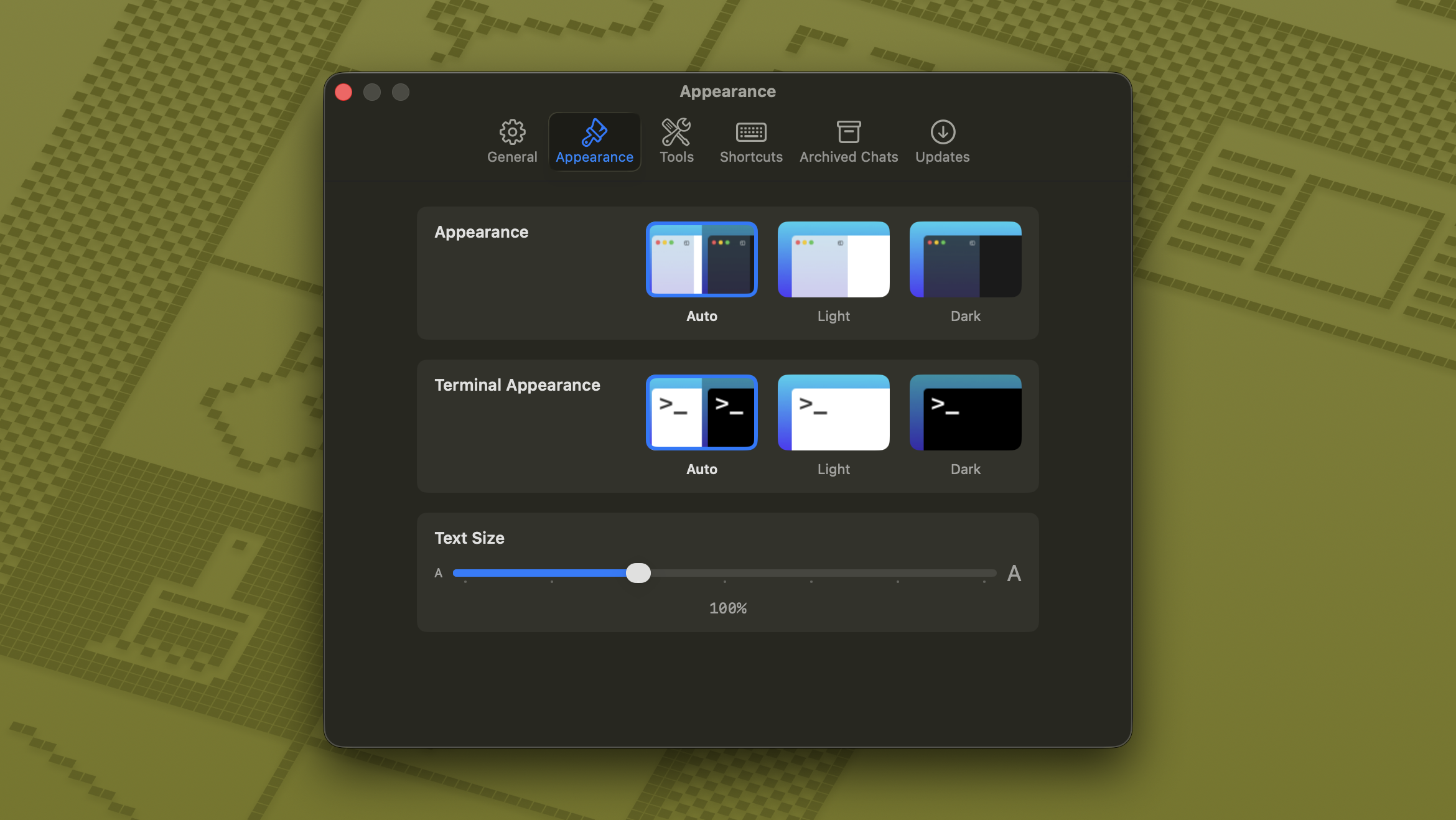Switch Terminal Appearance to Dark
This screenshot has width=1456, height=820.
point(965,412)
